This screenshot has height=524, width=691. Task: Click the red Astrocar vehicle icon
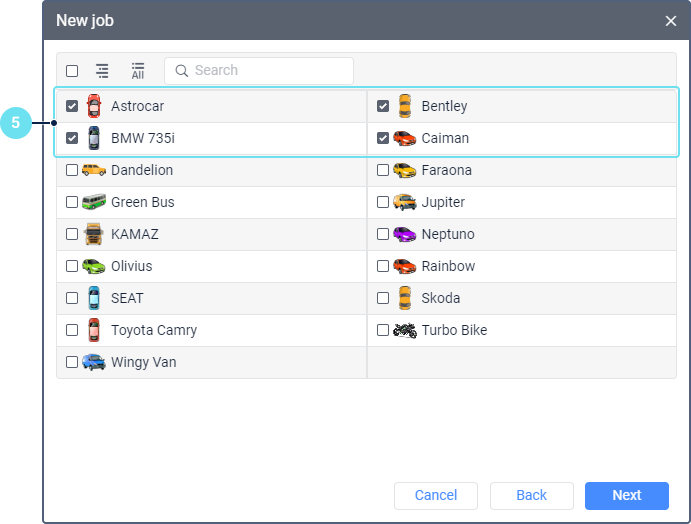pyautogui.click(x=94, y=106)
